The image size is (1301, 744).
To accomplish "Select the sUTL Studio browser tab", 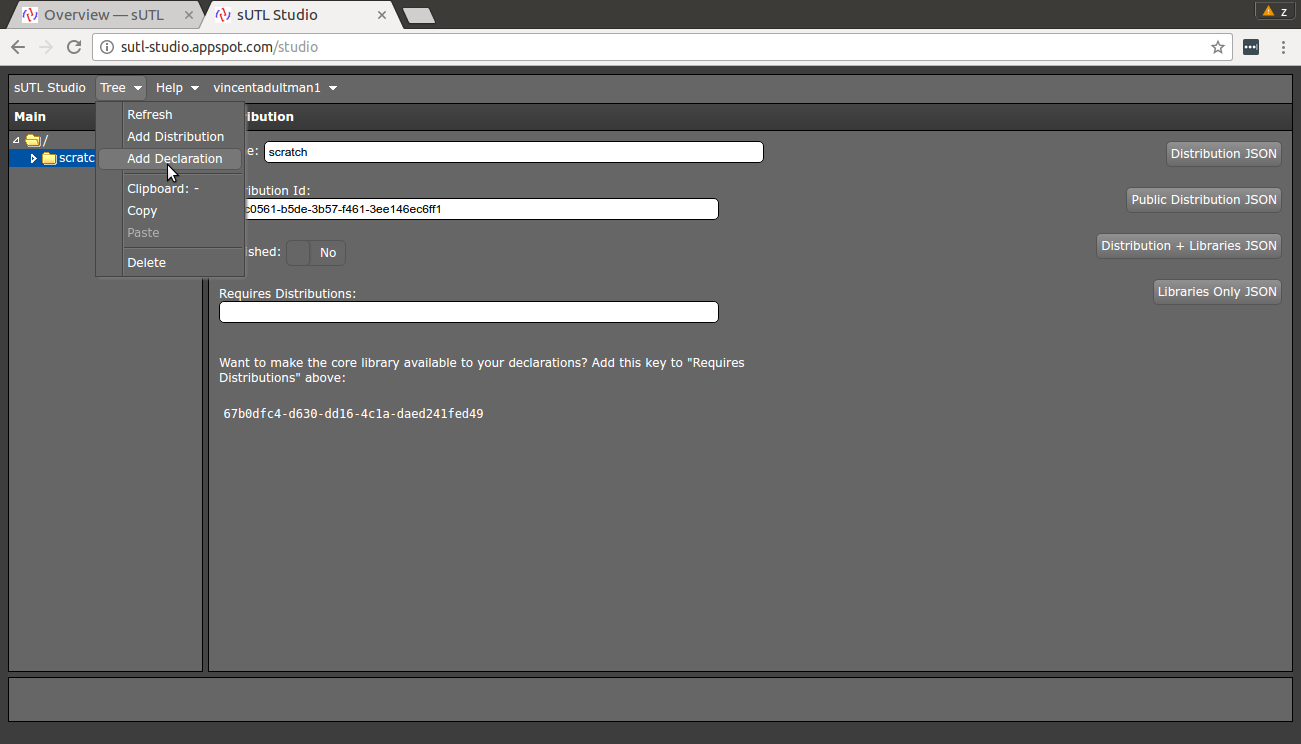I will (298, 15).
